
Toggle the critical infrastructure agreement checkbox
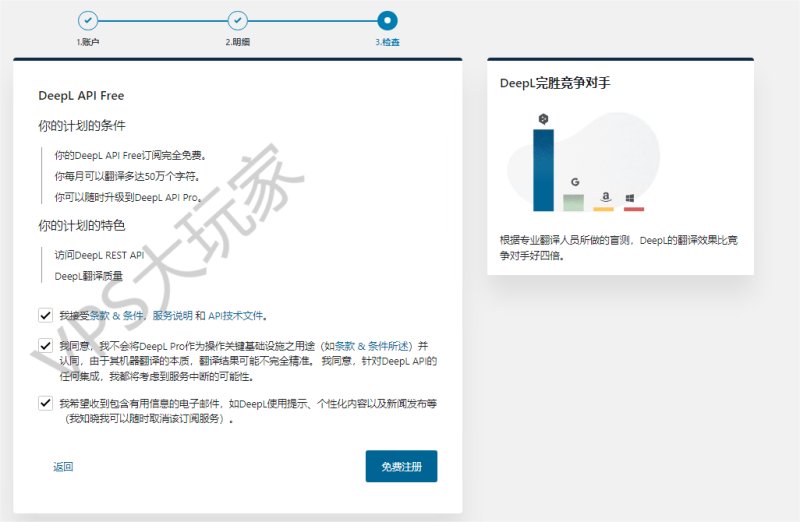pyautogui.click(x=45, y=345)
